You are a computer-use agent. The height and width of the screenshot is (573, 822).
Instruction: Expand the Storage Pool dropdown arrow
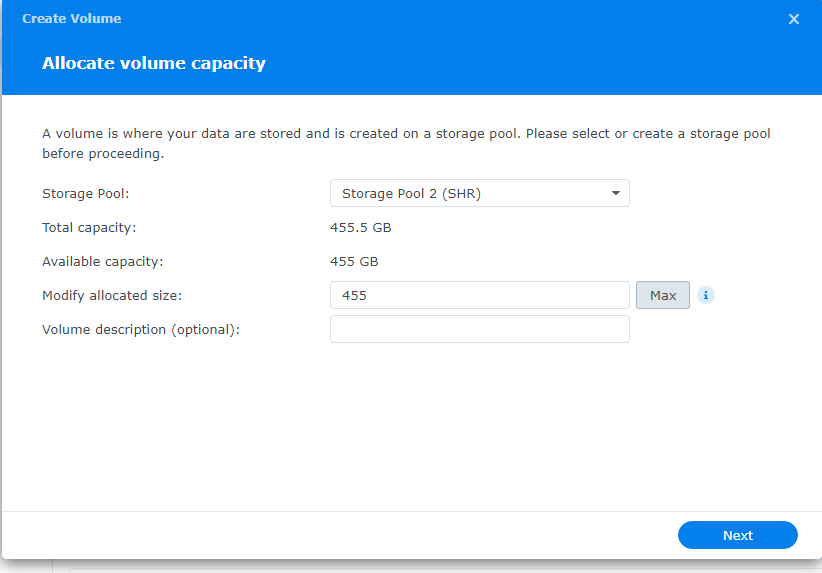pos(615,193)
